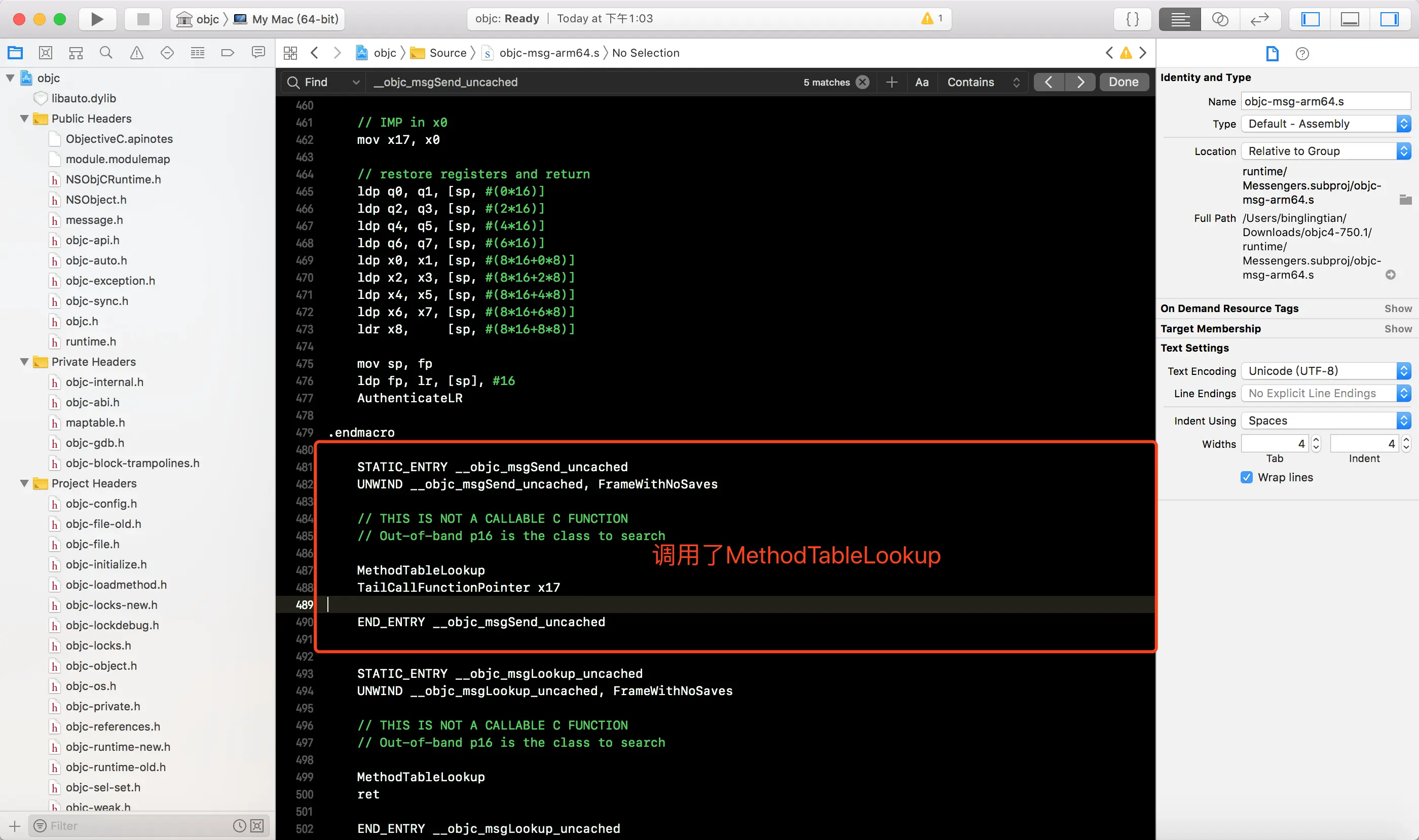Open the Text Encoding dropdown

(x=1325, y=371)
